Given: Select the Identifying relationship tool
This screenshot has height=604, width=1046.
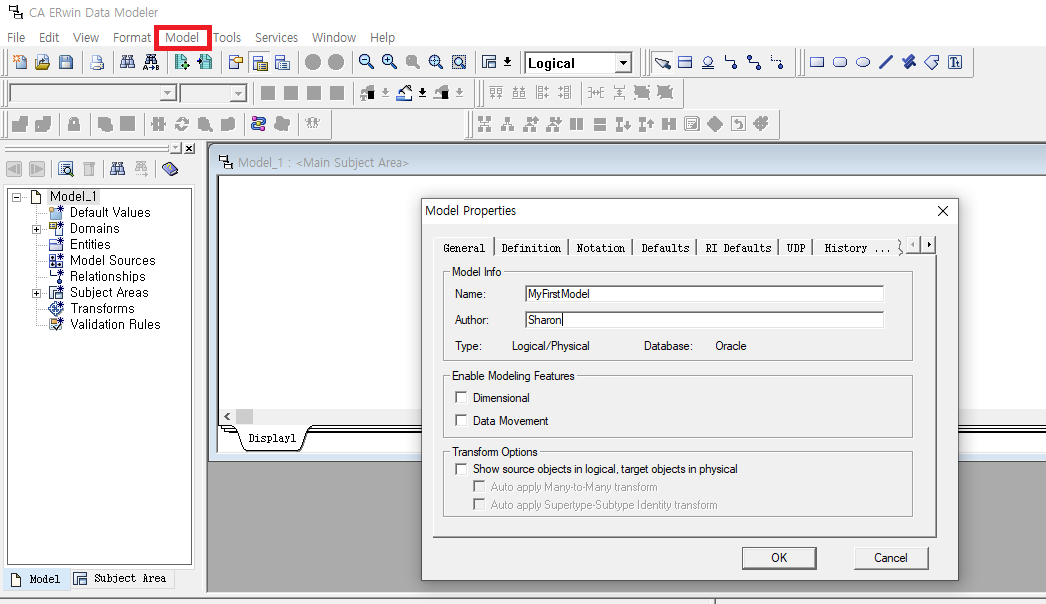Looking at the screenshot, I should coord(731,63).
